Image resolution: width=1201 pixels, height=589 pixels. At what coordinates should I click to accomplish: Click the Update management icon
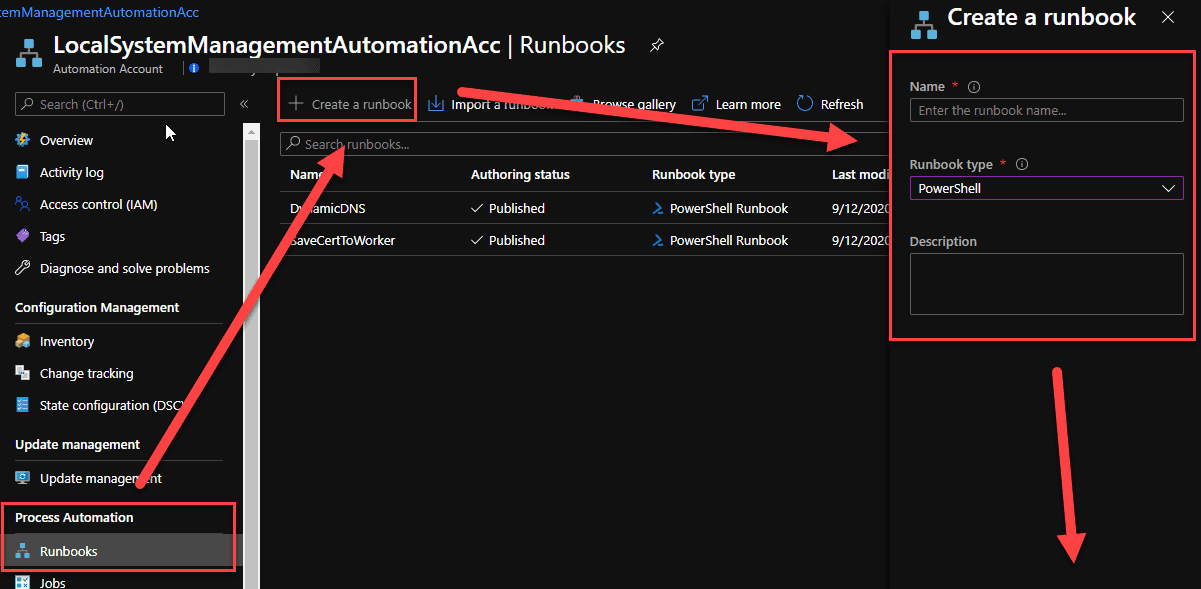pos(23,479)
